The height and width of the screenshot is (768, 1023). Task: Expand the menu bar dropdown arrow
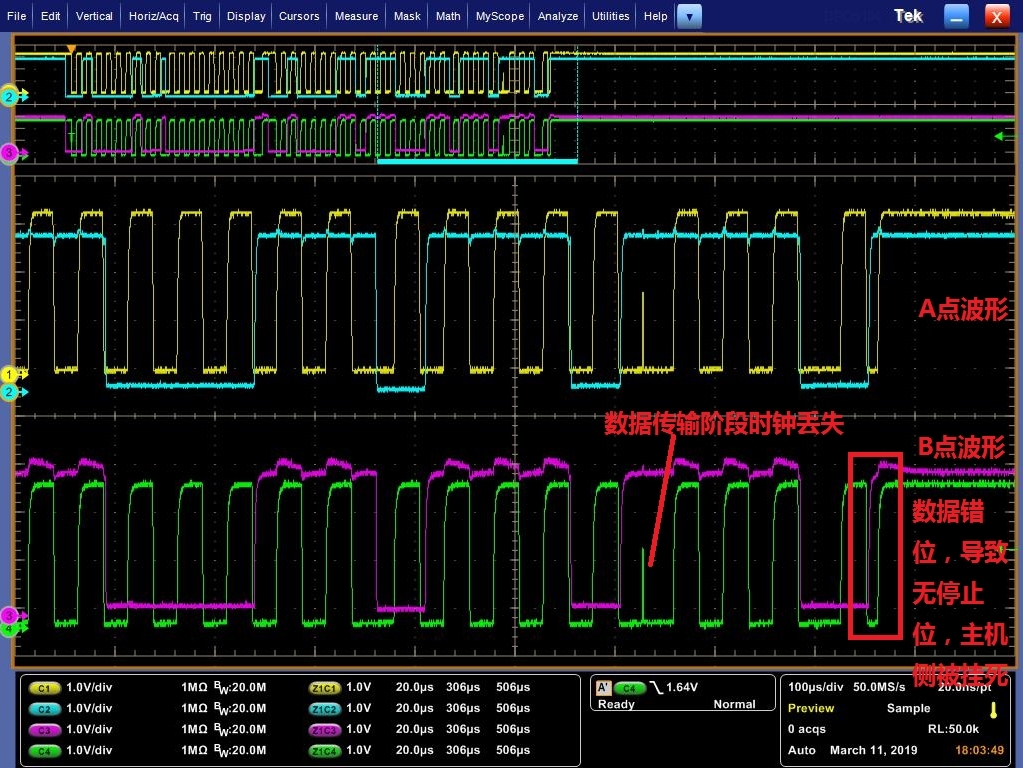pos(690,16)
